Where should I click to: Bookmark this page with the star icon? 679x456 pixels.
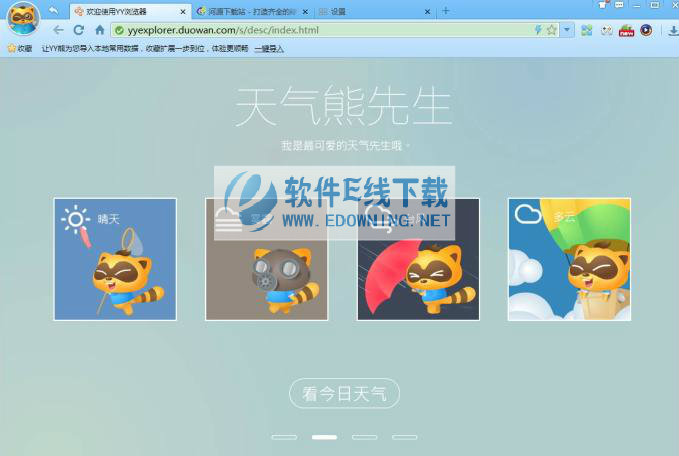pos(552,30)
